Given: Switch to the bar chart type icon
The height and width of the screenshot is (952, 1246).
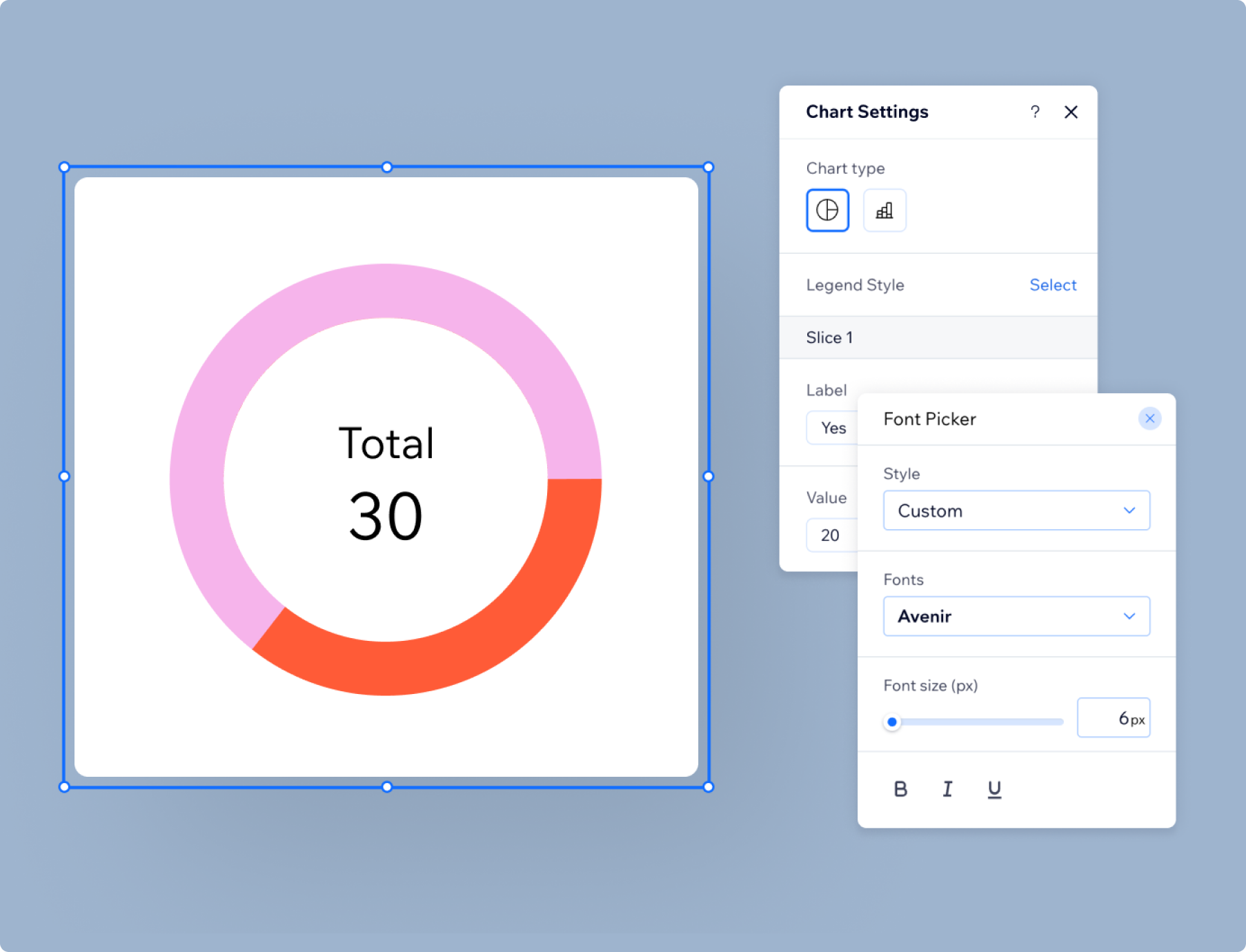Looking at the screenshot, I should click(x=884, y=210).
